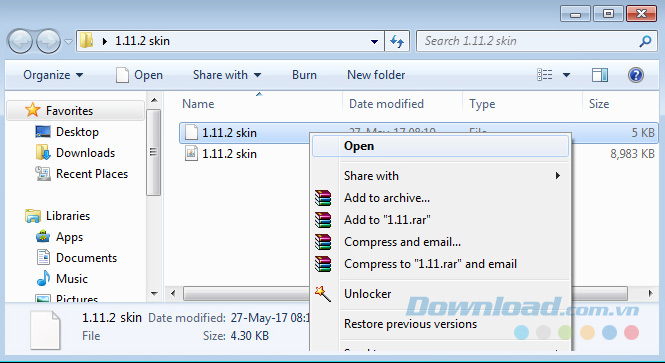Click the Favorites star icon
The image size is (665, 363).
[x=33, y=110]
